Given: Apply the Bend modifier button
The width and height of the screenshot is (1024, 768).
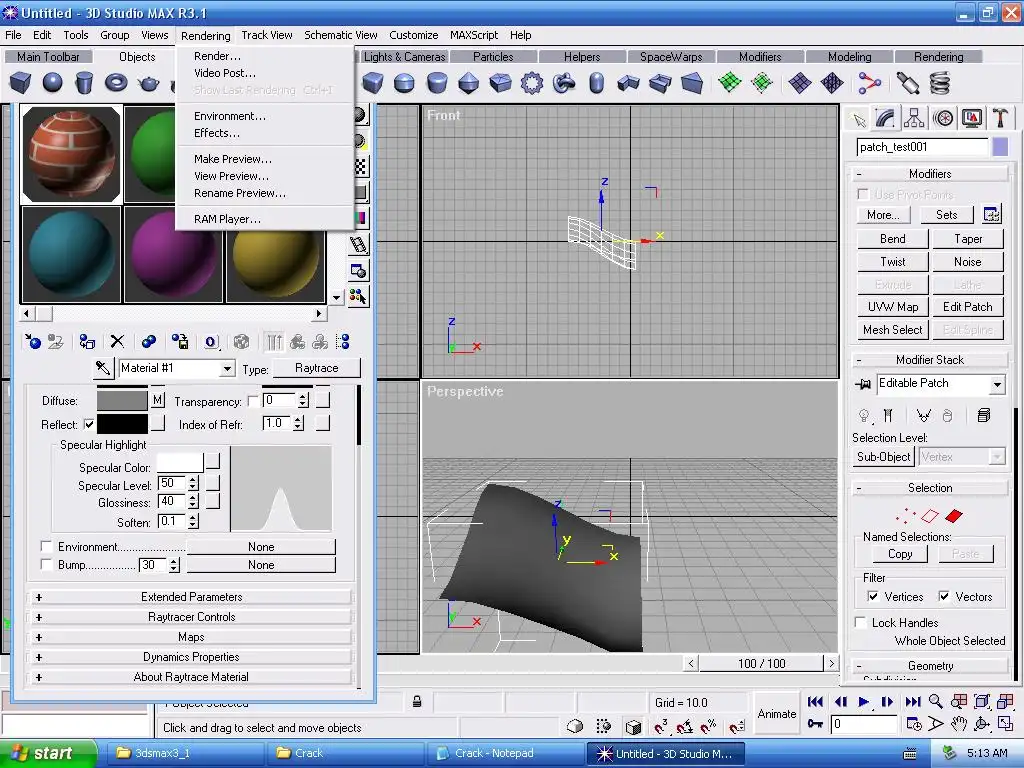Looking at the screenshot, I should pyautogui.click(x=892, y=239).
